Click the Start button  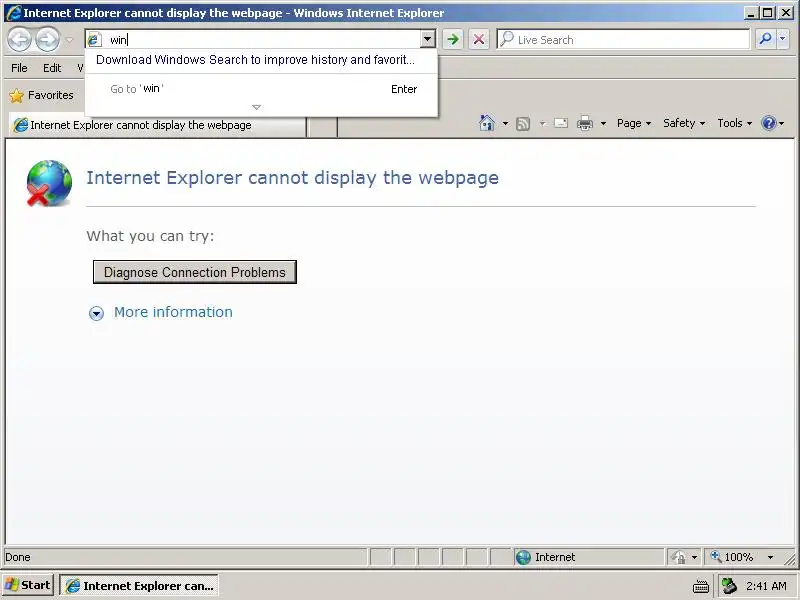(28, 585)
